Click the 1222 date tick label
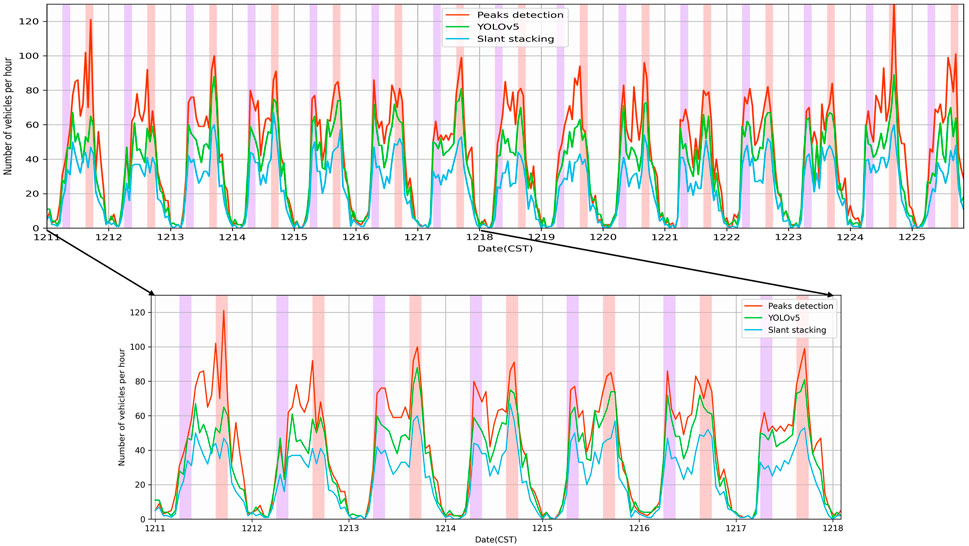Image resolution: width=969 pixels, height=546 pixels. [x=726, y=237]
